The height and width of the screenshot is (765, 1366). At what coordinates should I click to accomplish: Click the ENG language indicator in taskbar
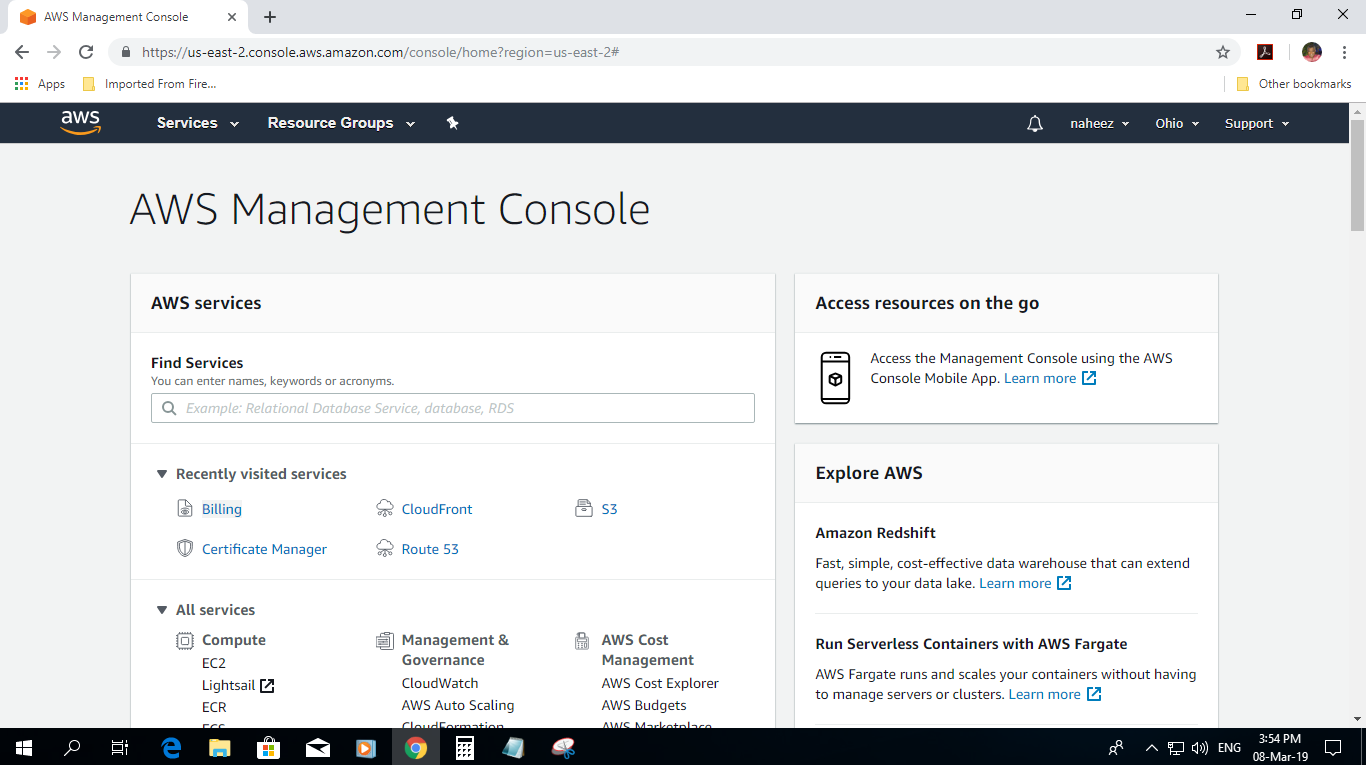coord(1229,747)
